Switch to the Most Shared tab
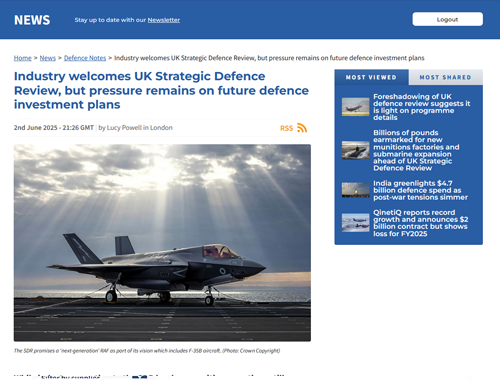500x380 pixels. point(446,77)
